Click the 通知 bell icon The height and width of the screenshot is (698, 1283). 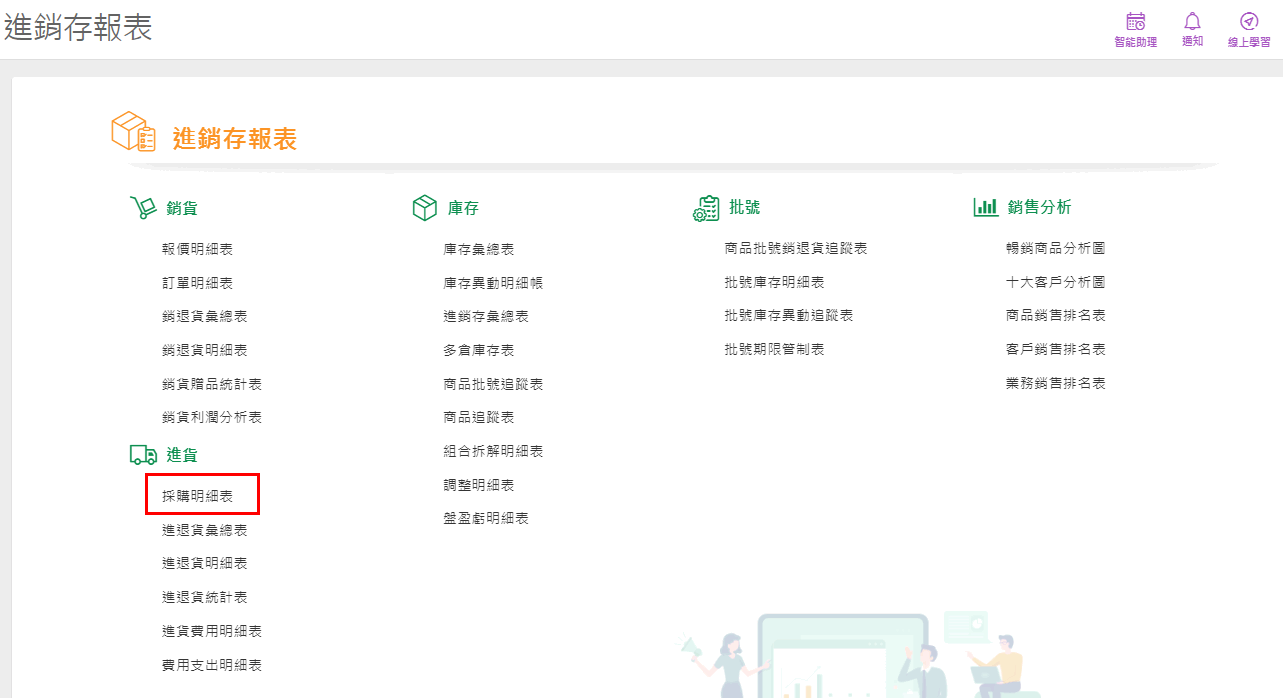(1192, 21)
